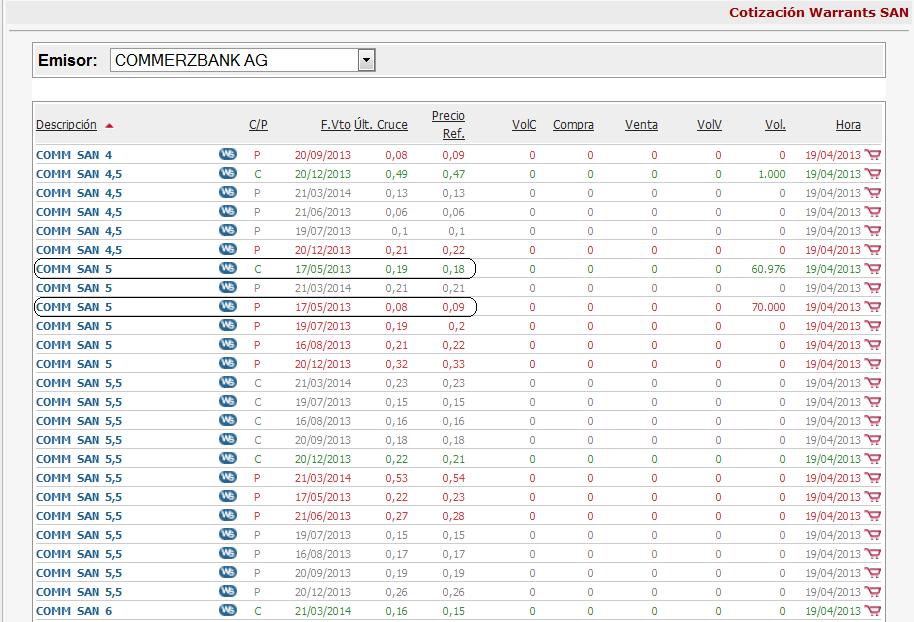914x622 pixels.
Task: Open COMM SAN 5 put expiring 20/12/2013
Action: (74, 364)
